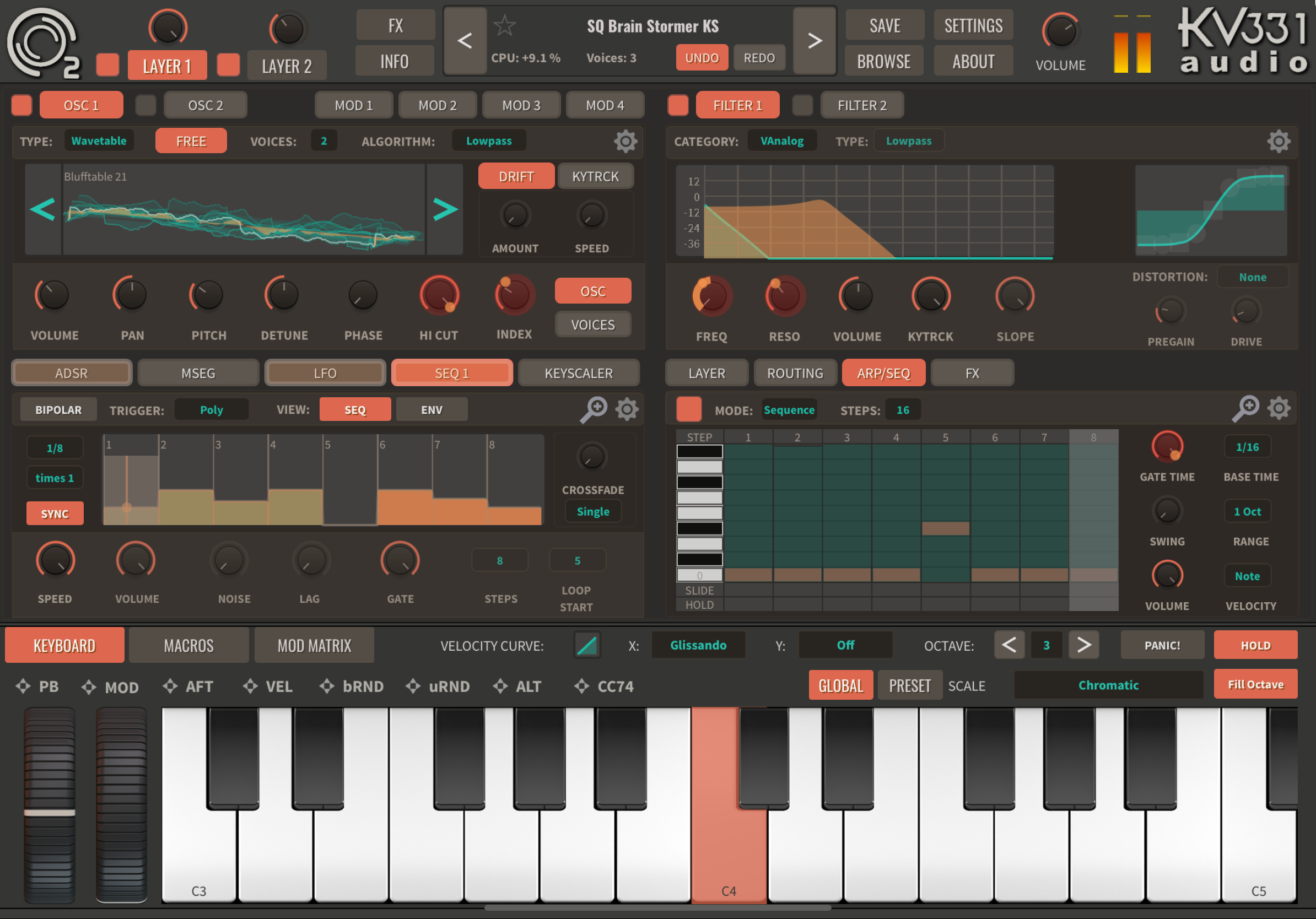Disable the arpeggiator power toggle

688,409
